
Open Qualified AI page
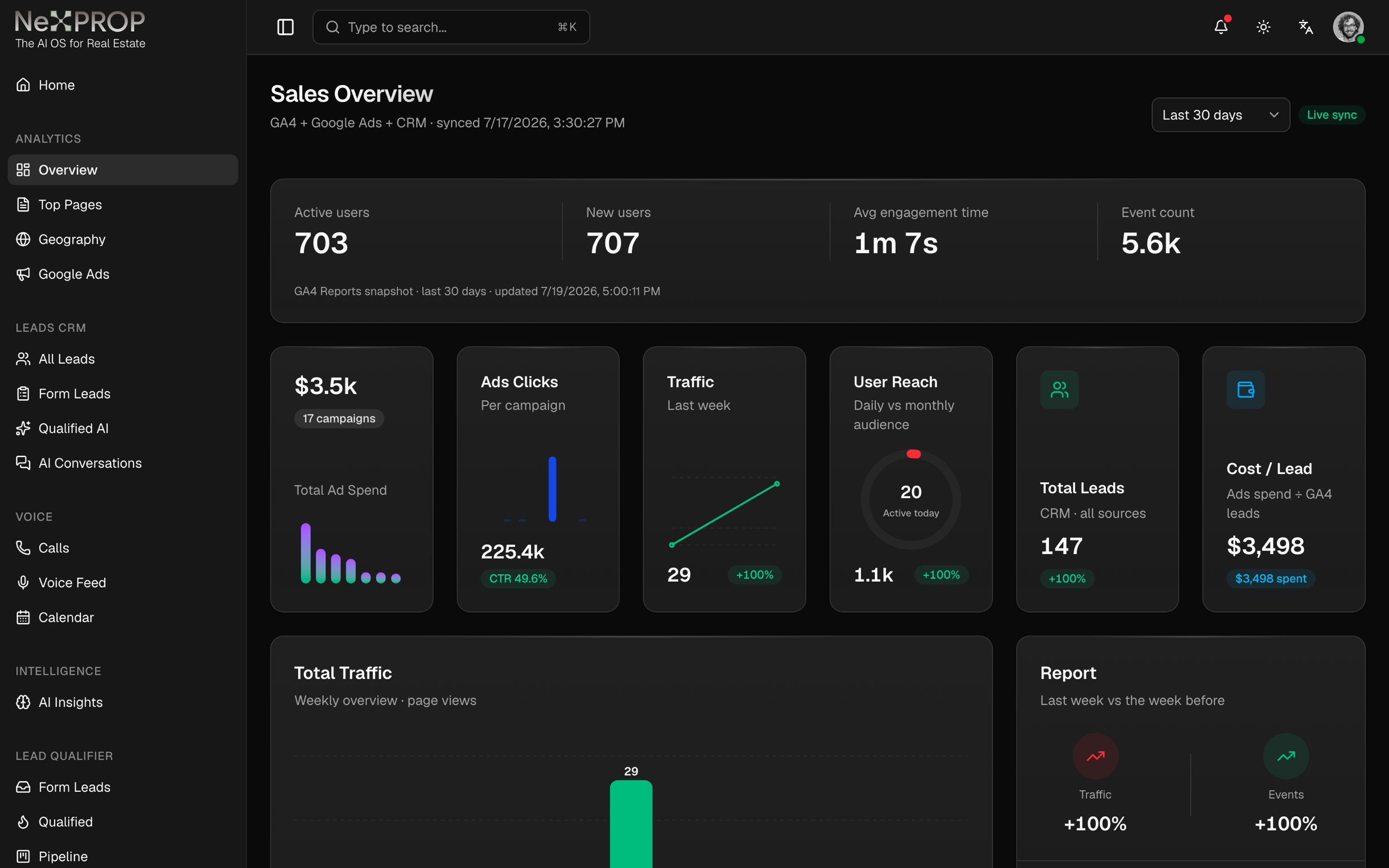[x=123, y=428]
